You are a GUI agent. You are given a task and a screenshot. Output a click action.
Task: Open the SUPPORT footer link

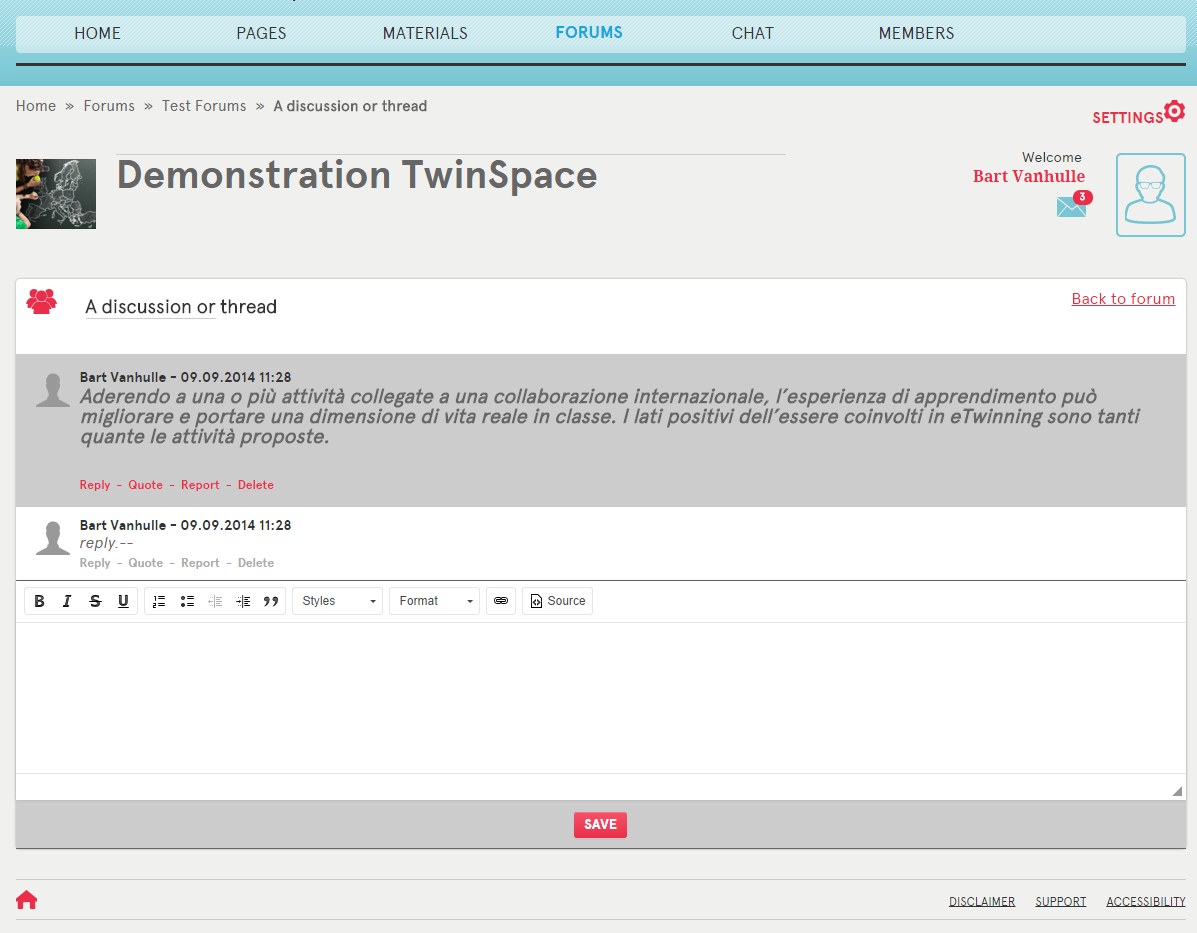point(1060,902)
